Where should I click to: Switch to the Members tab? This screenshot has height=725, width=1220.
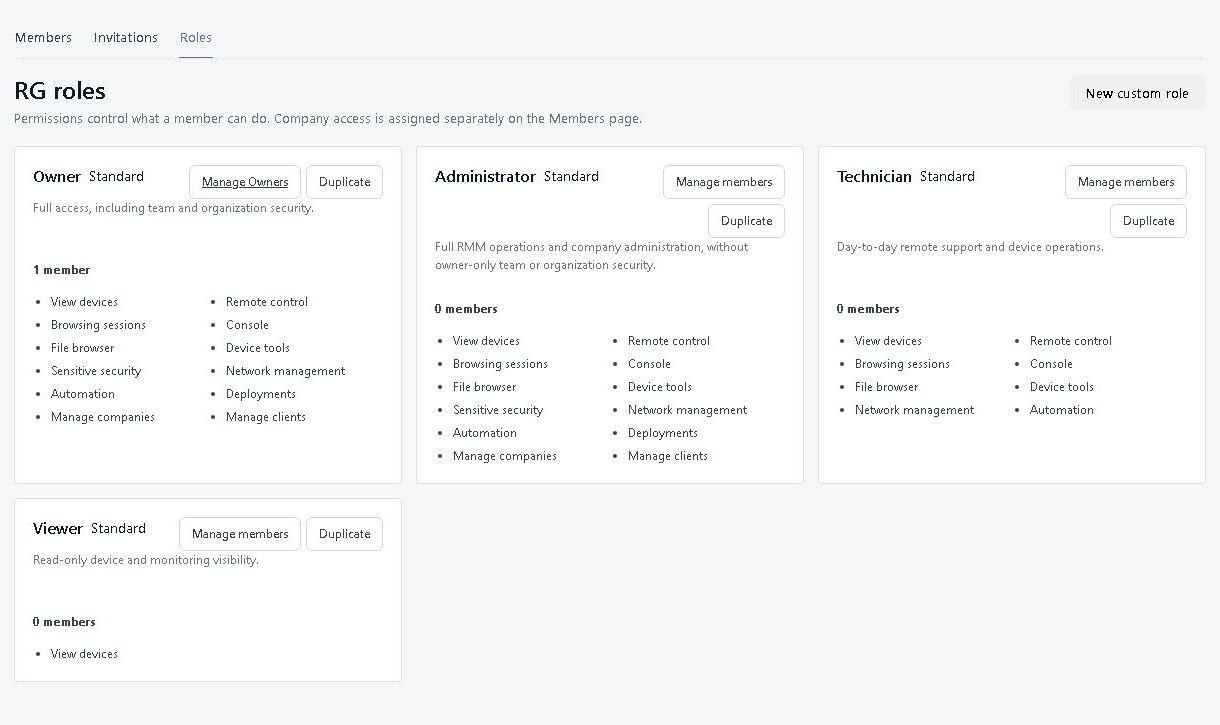point(43,38)
